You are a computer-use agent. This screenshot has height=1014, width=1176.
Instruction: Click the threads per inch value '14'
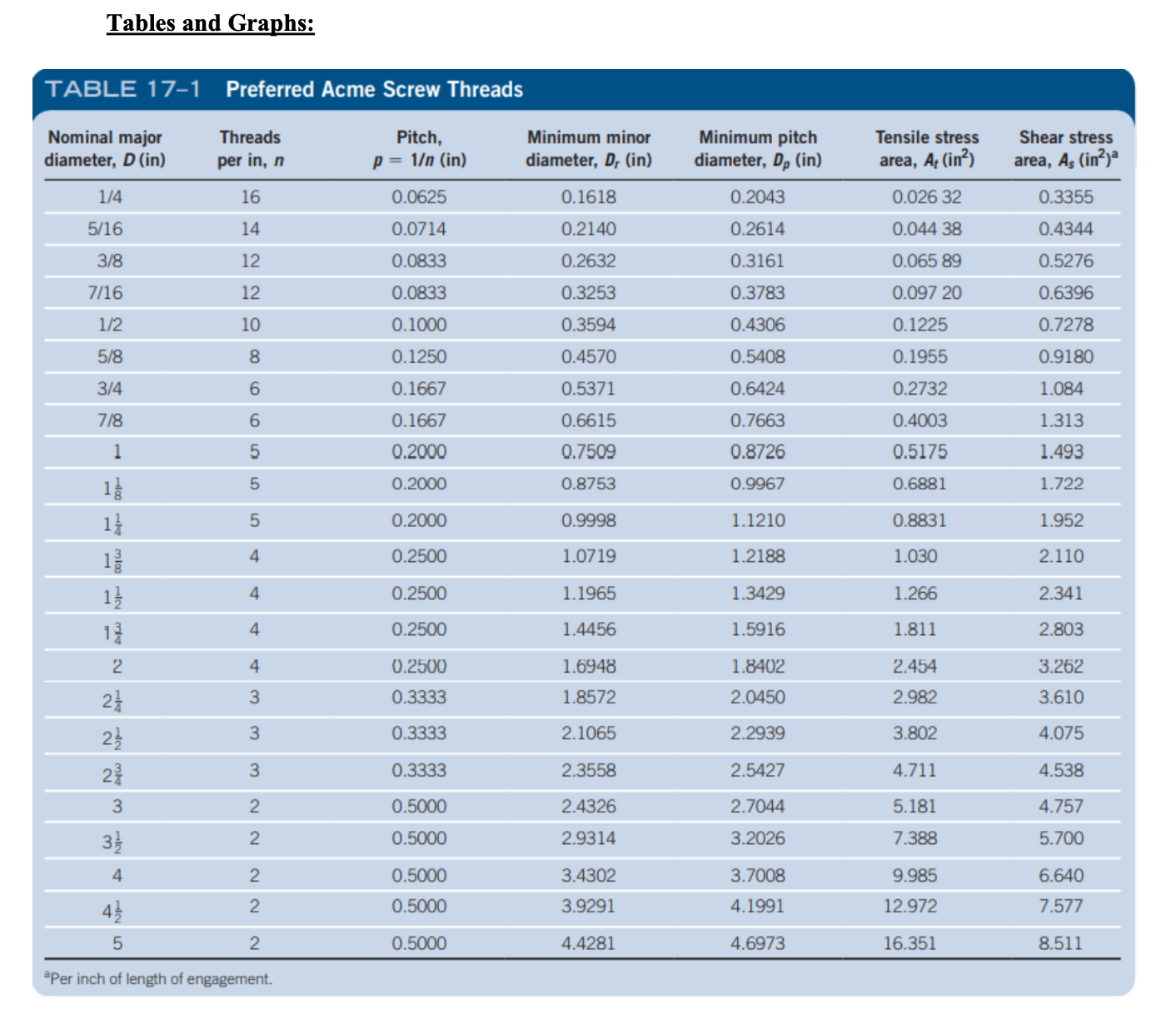(x=251, y=229)
